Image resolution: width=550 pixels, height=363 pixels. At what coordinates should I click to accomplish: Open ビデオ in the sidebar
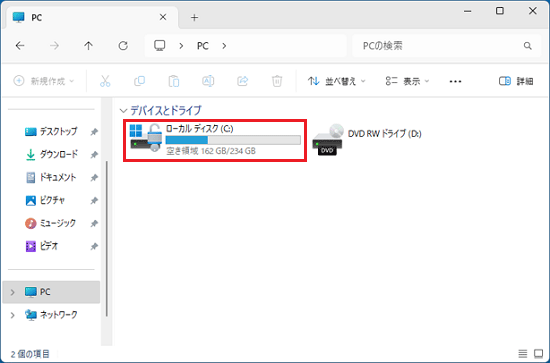pos(42,246)
